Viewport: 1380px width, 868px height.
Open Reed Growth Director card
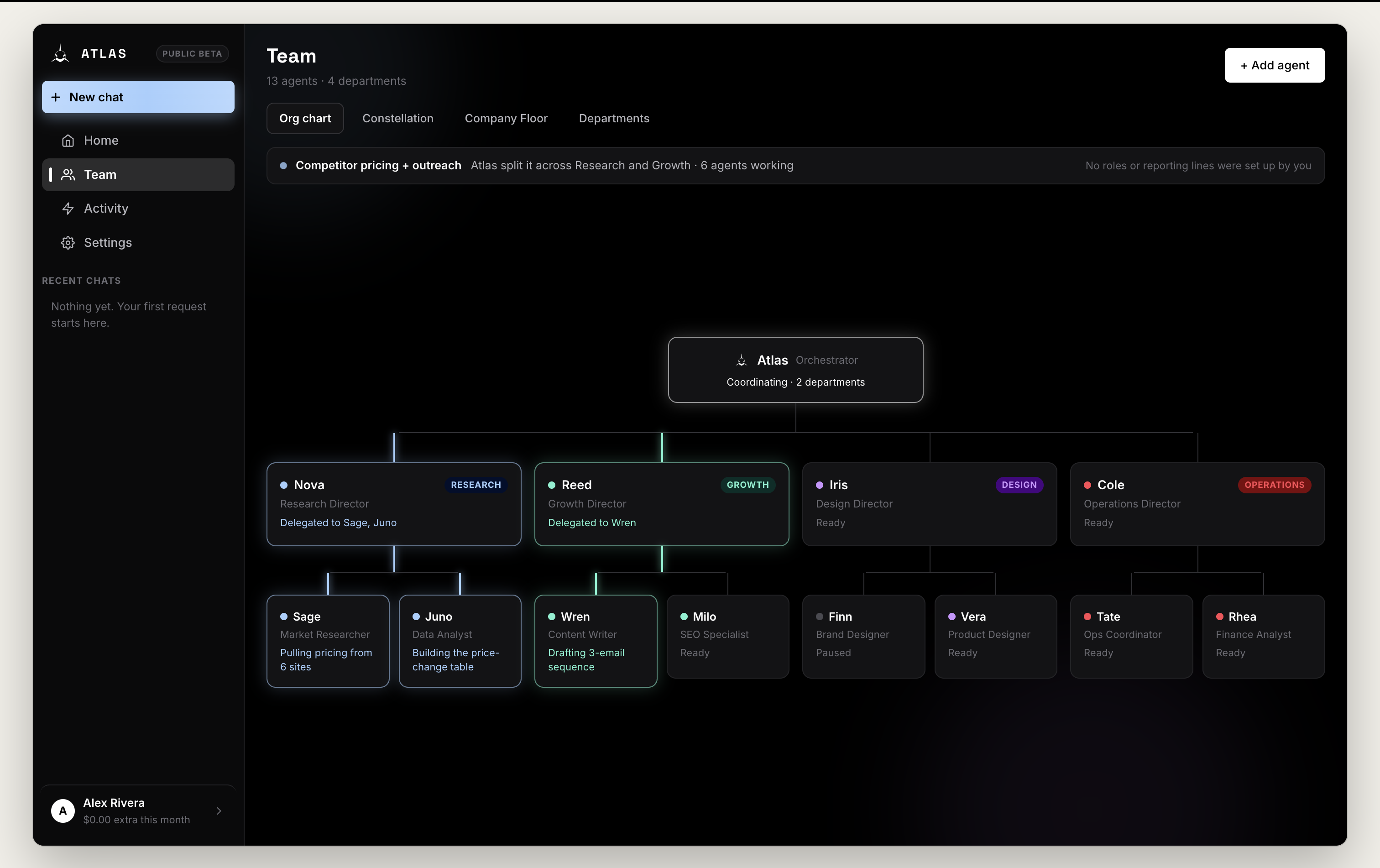[x=661, y=504]
